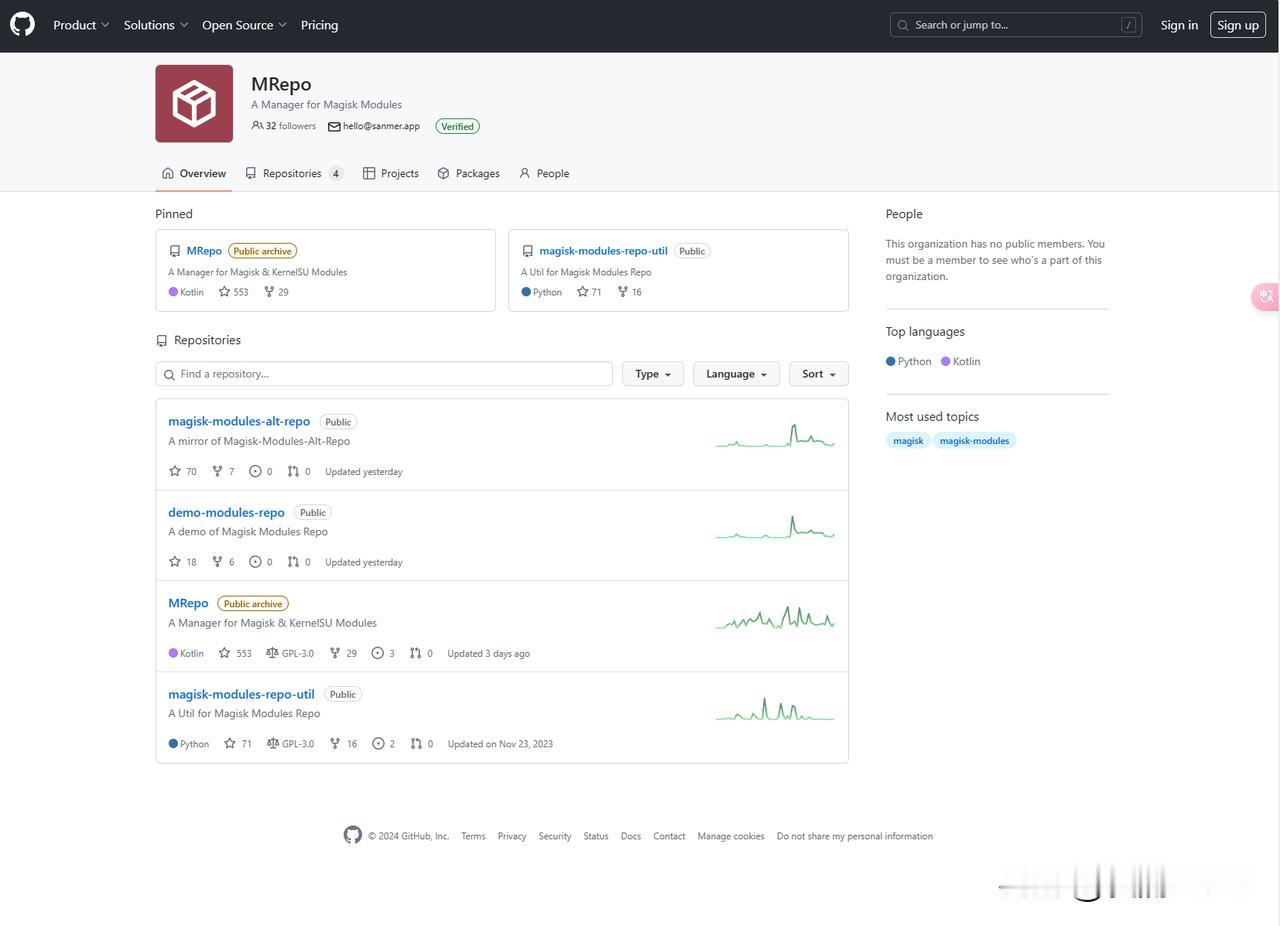Click the GitHub mark icon in the footer
Image resolution: width=1280 pixels, height=926 pixels.
(x=352, y=835)
